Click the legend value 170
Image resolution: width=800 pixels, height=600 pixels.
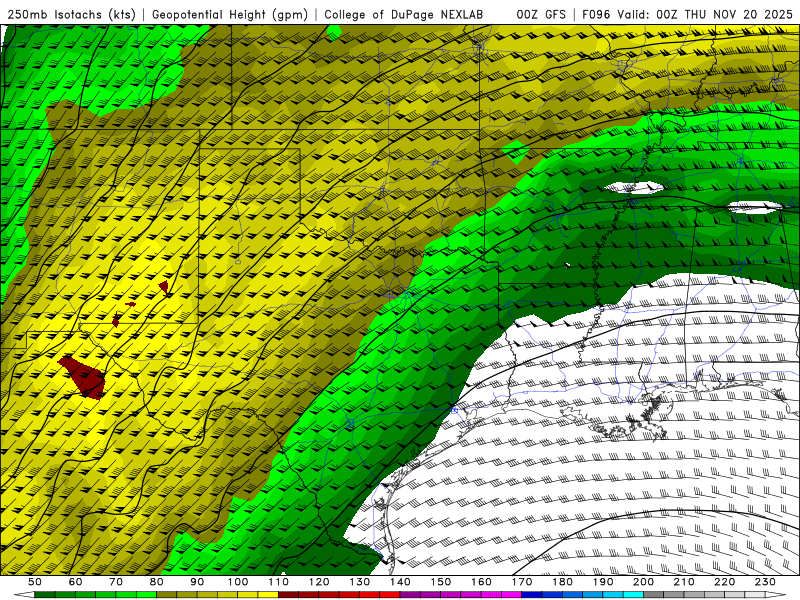coord(522,582)
